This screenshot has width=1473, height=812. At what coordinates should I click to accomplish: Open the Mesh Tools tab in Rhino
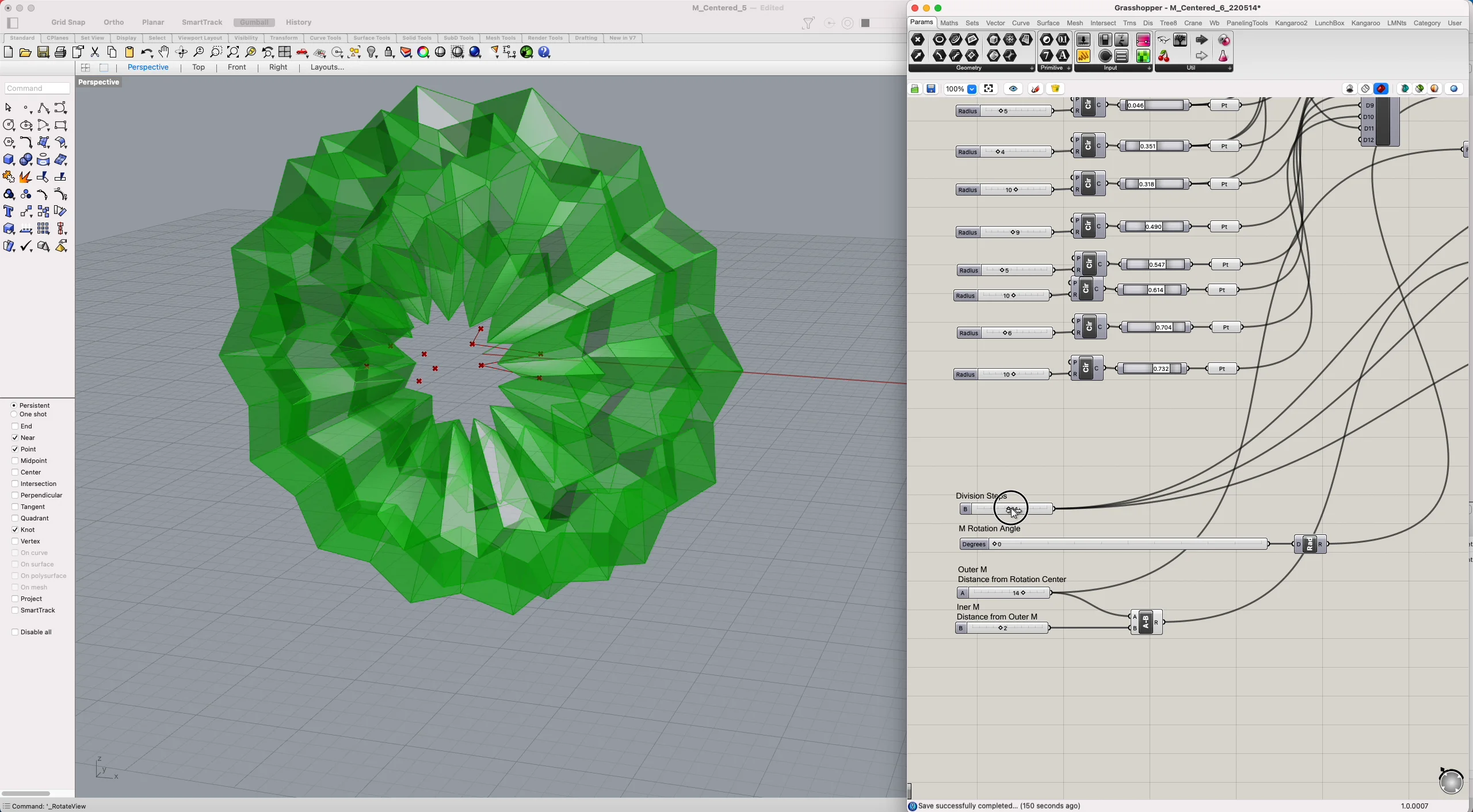pos(501,38)
